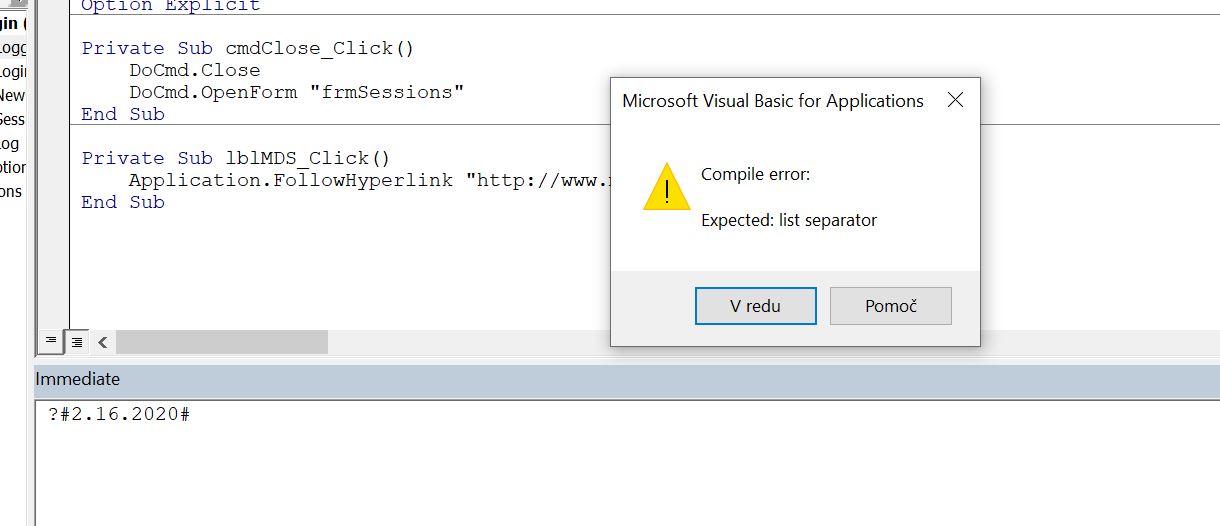1220x526 pixels.
Task: Click the margin indicator bar beside DoCmd.Close
Action: (53, 70)
